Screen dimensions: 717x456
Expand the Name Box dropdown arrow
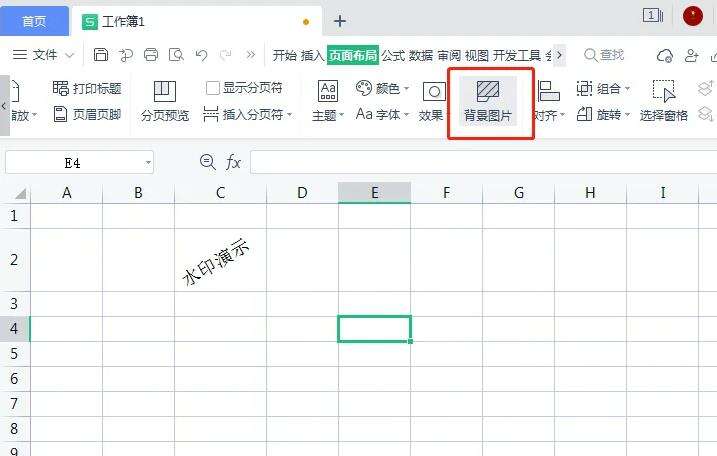[x=148, y=163]
